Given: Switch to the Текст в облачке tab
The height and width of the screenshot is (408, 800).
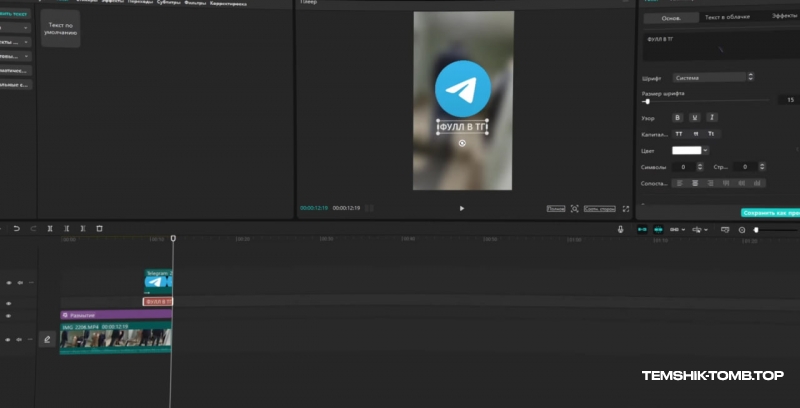Looking at the screenshot, I should coord(727,17).
